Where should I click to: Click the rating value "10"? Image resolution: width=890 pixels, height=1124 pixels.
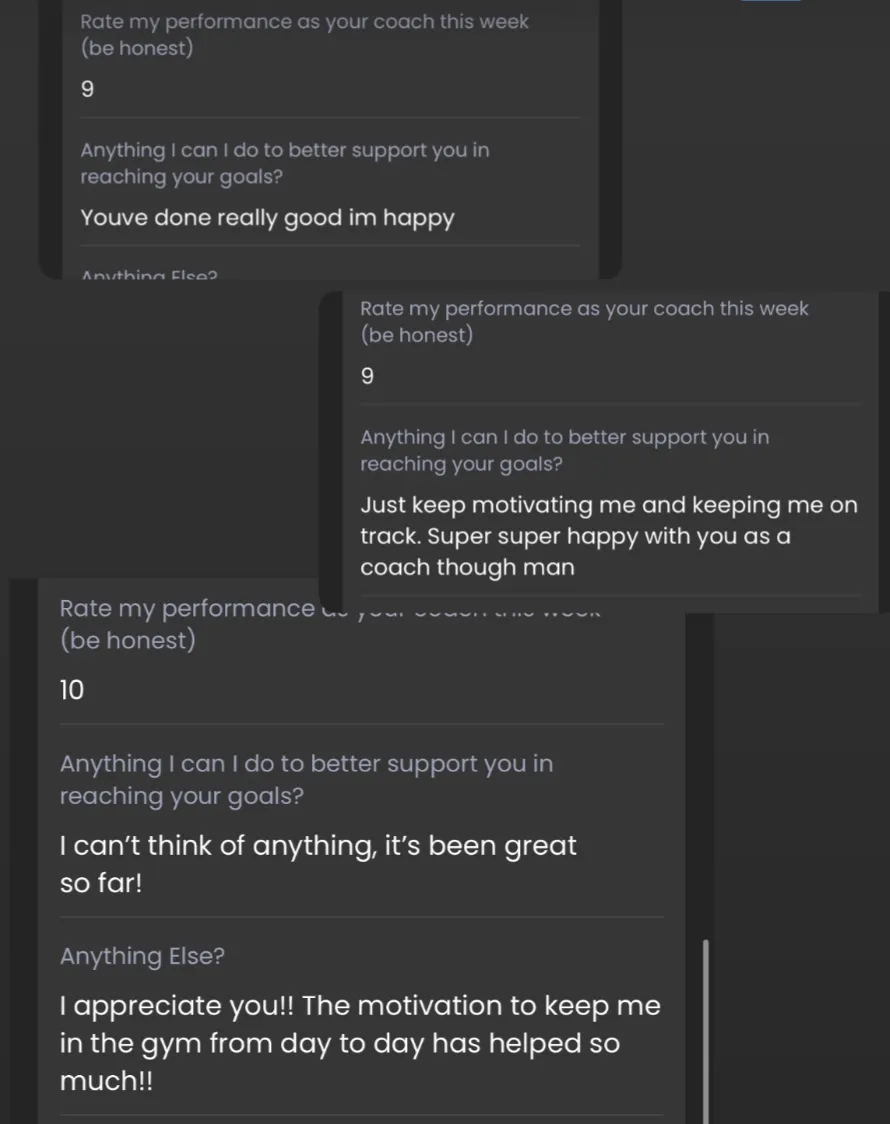[72, 690]
